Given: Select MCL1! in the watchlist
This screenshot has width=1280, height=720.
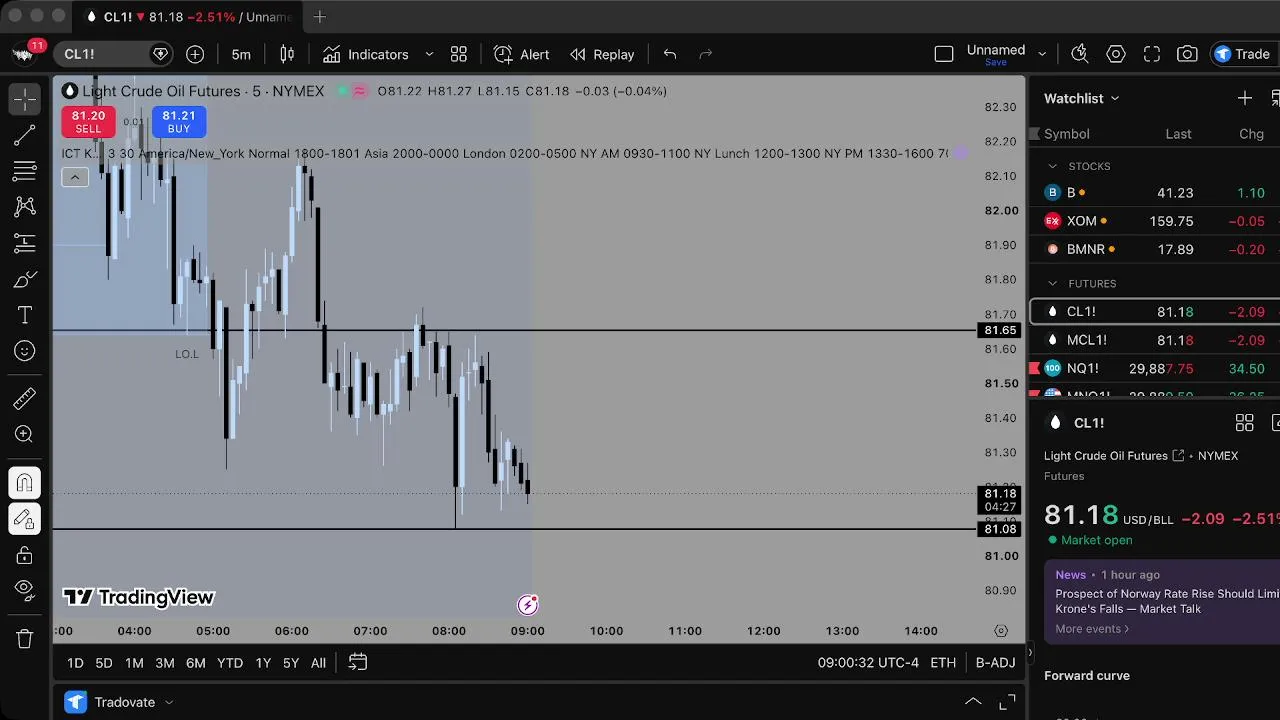Looking at the screenshot, I should [1155, 340].
